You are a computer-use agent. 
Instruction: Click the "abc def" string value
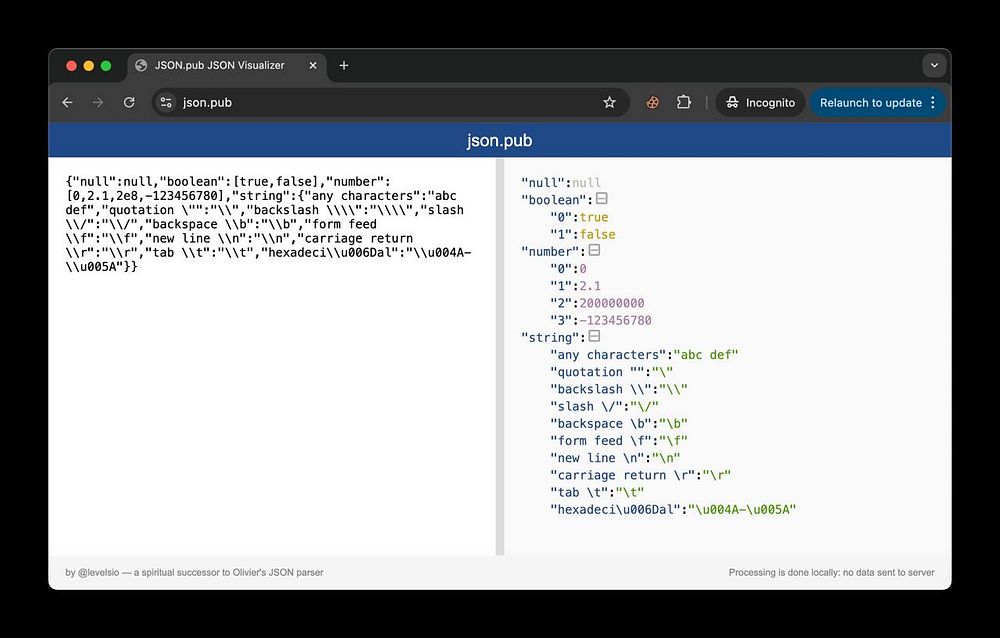click(x=705, y=355)
